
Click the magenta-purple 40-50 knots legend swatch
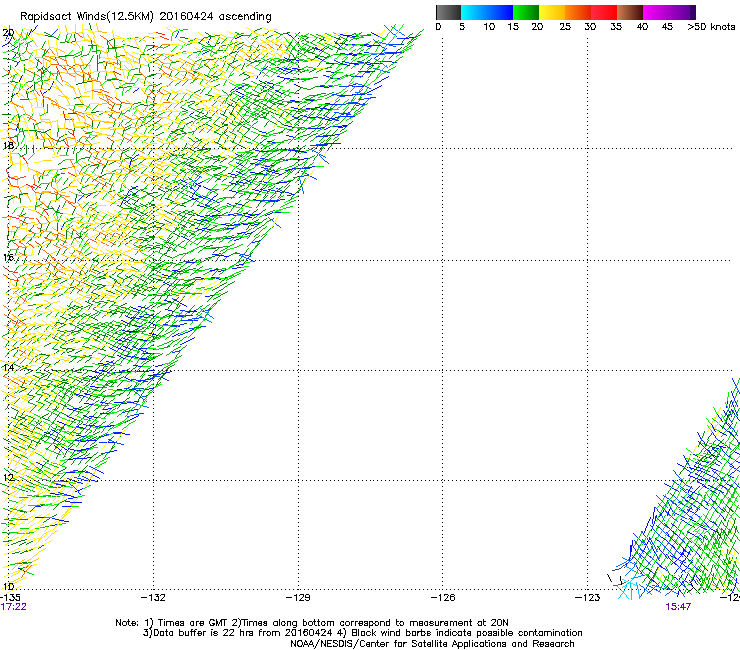coord(669,12)
